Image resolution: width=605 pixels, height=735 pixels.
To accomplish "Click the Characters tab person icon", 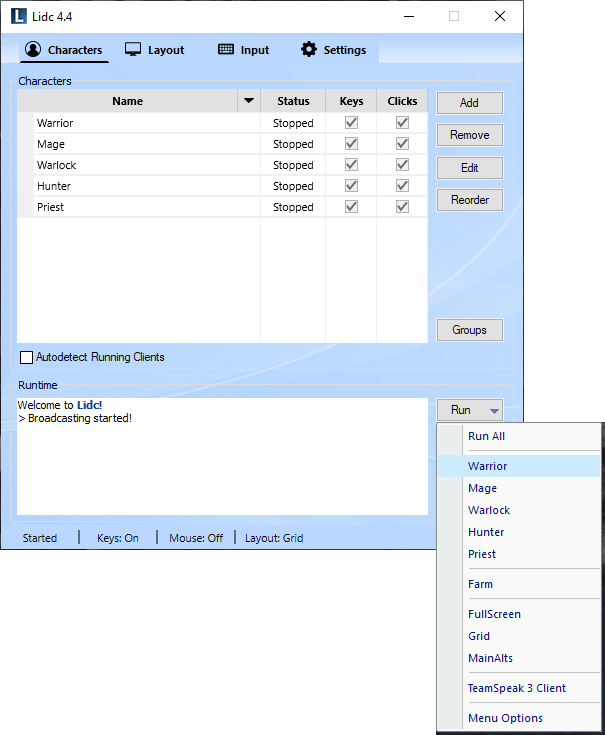I will 33,50.
